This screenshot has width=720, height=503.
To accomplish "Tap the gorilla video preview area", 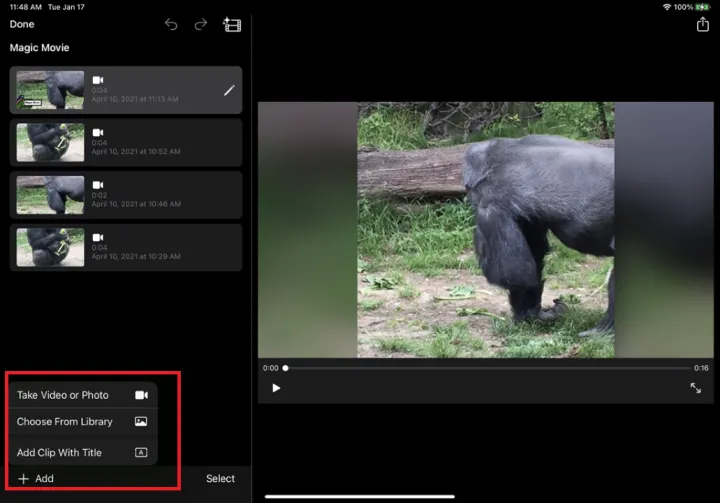I will tap(486, 230).
